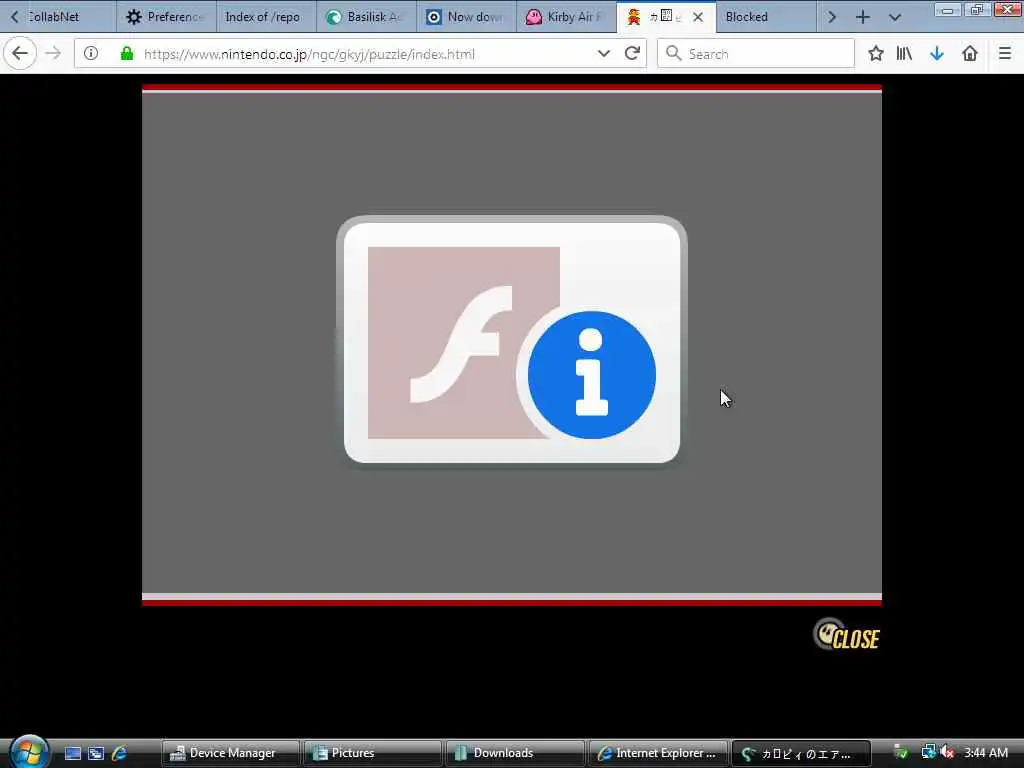Open the hamburger application menu

(x=1005, y=54)
